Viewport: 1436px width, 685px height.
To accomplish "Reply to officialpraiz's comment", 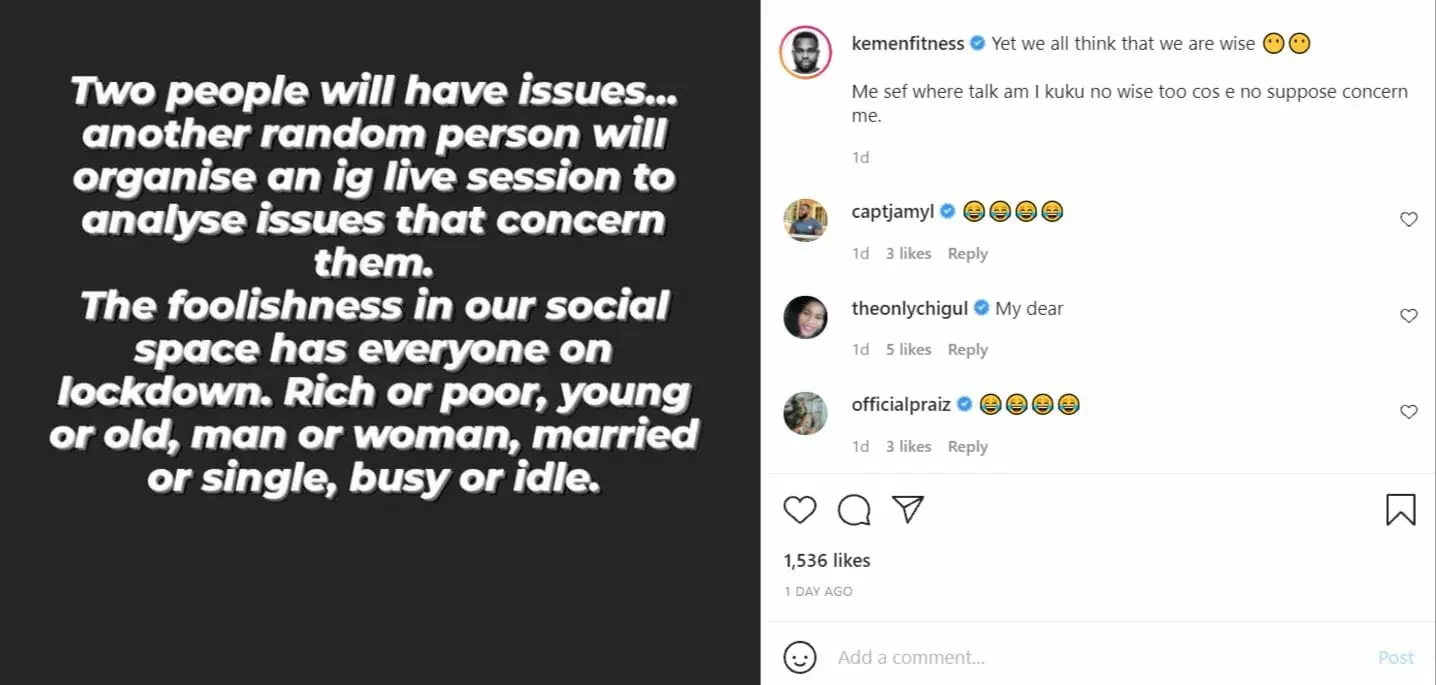I will click(967, 447).
